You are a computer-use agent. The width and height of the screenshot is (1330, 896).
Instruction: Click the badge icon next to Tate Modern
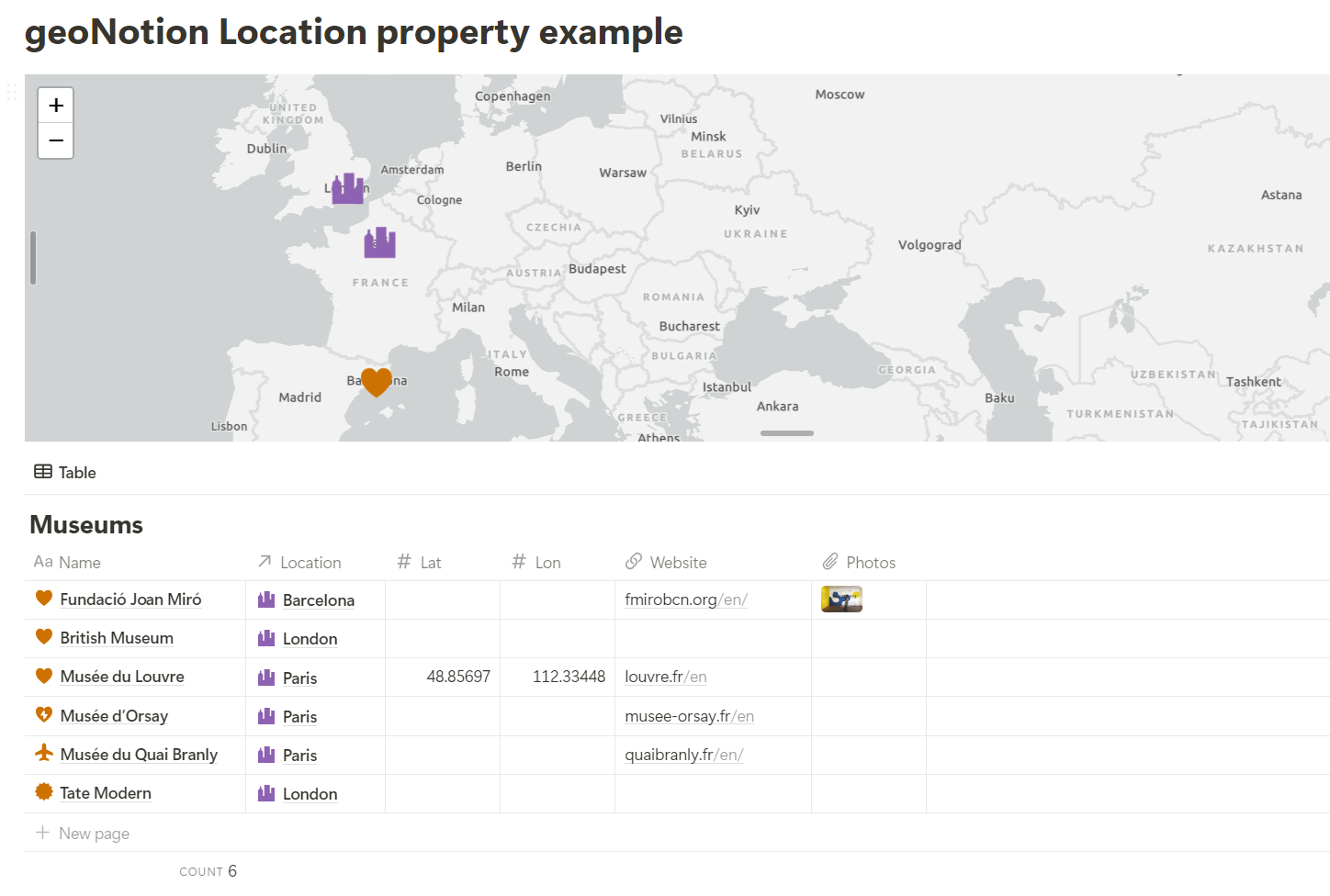point(43,792)
